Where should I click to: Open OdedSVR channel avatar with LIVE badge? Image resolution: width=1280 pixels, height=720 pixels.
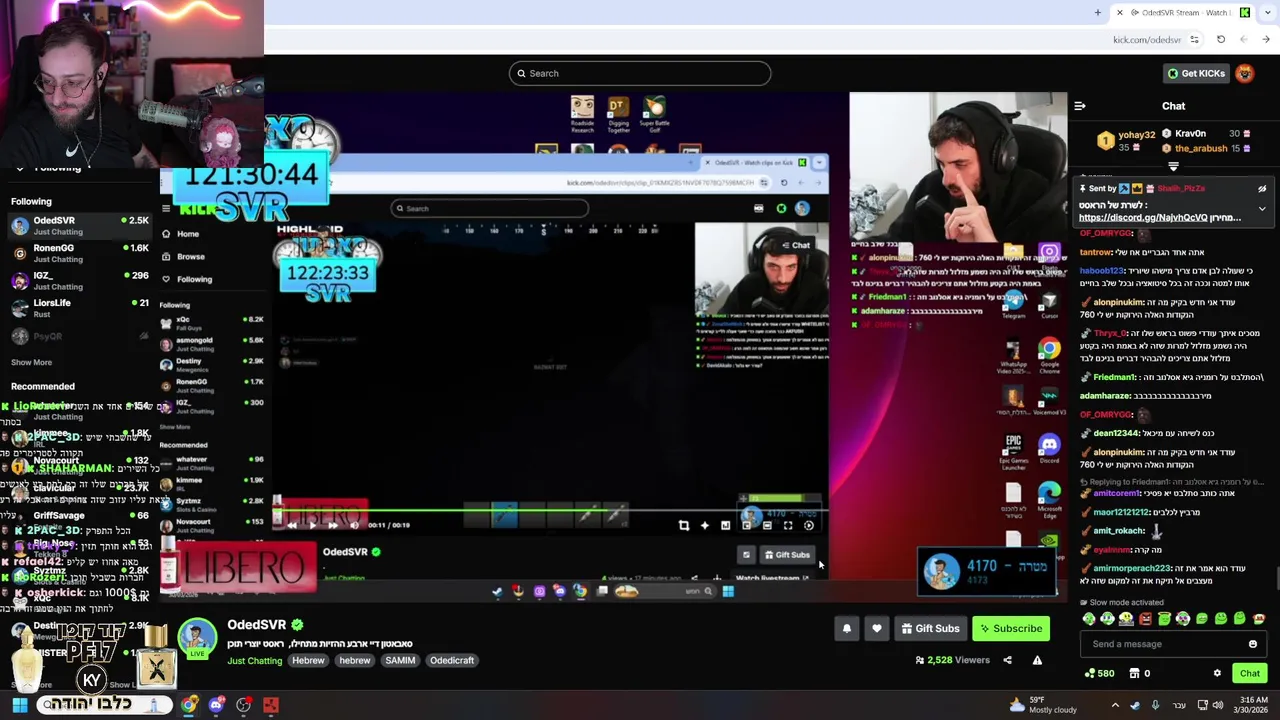pos(197,640)
